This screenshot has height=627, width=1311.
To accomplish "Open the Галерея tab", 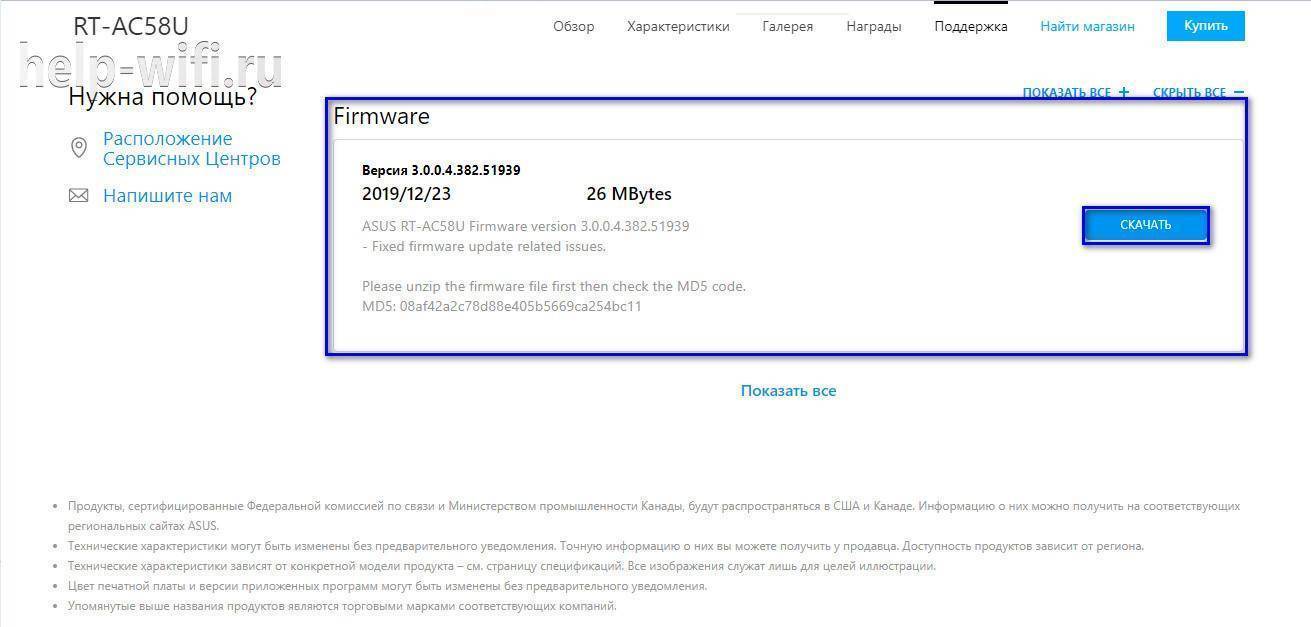I will click(x=787, y=26).
